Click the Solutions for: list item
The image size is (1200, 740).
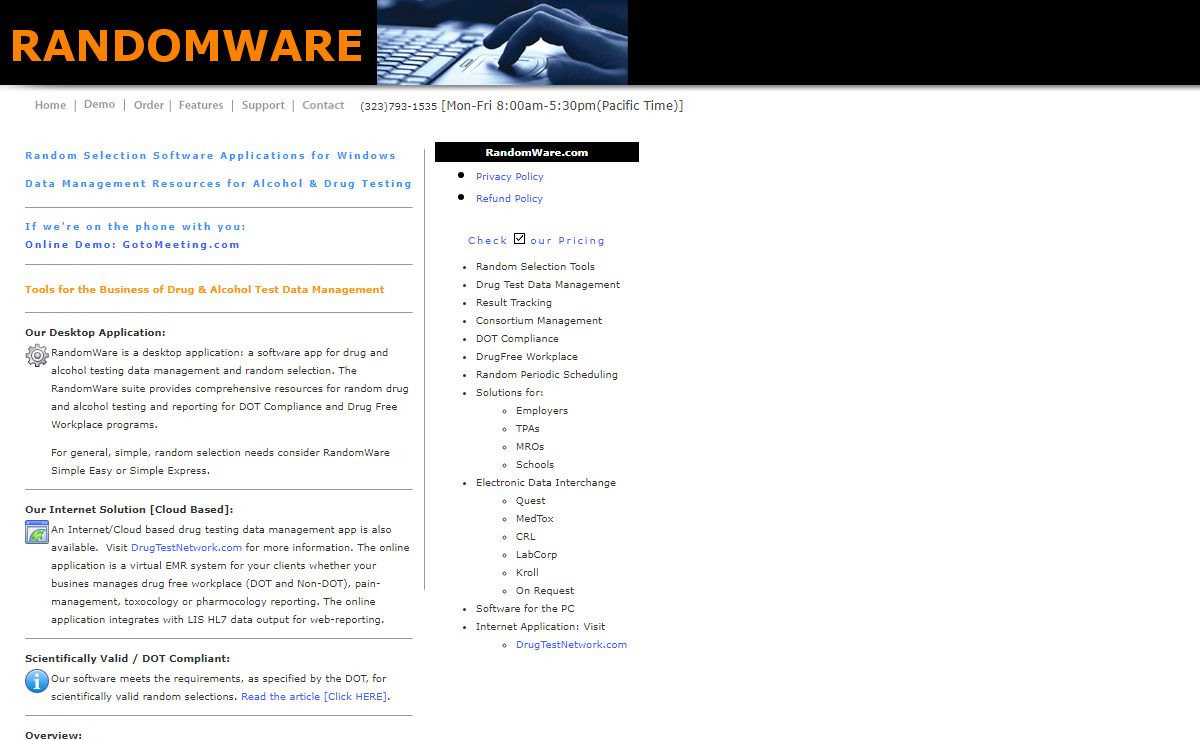(510, 392)
